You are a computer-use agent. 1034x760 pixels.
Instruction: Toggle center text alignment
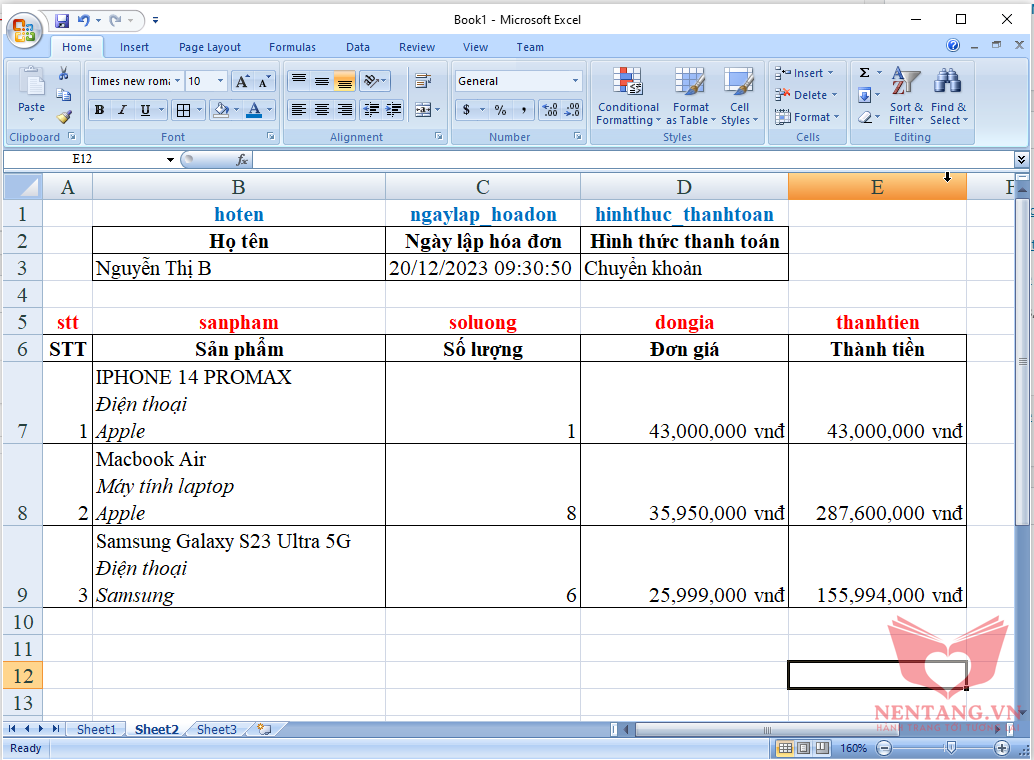tap(321, 110)
